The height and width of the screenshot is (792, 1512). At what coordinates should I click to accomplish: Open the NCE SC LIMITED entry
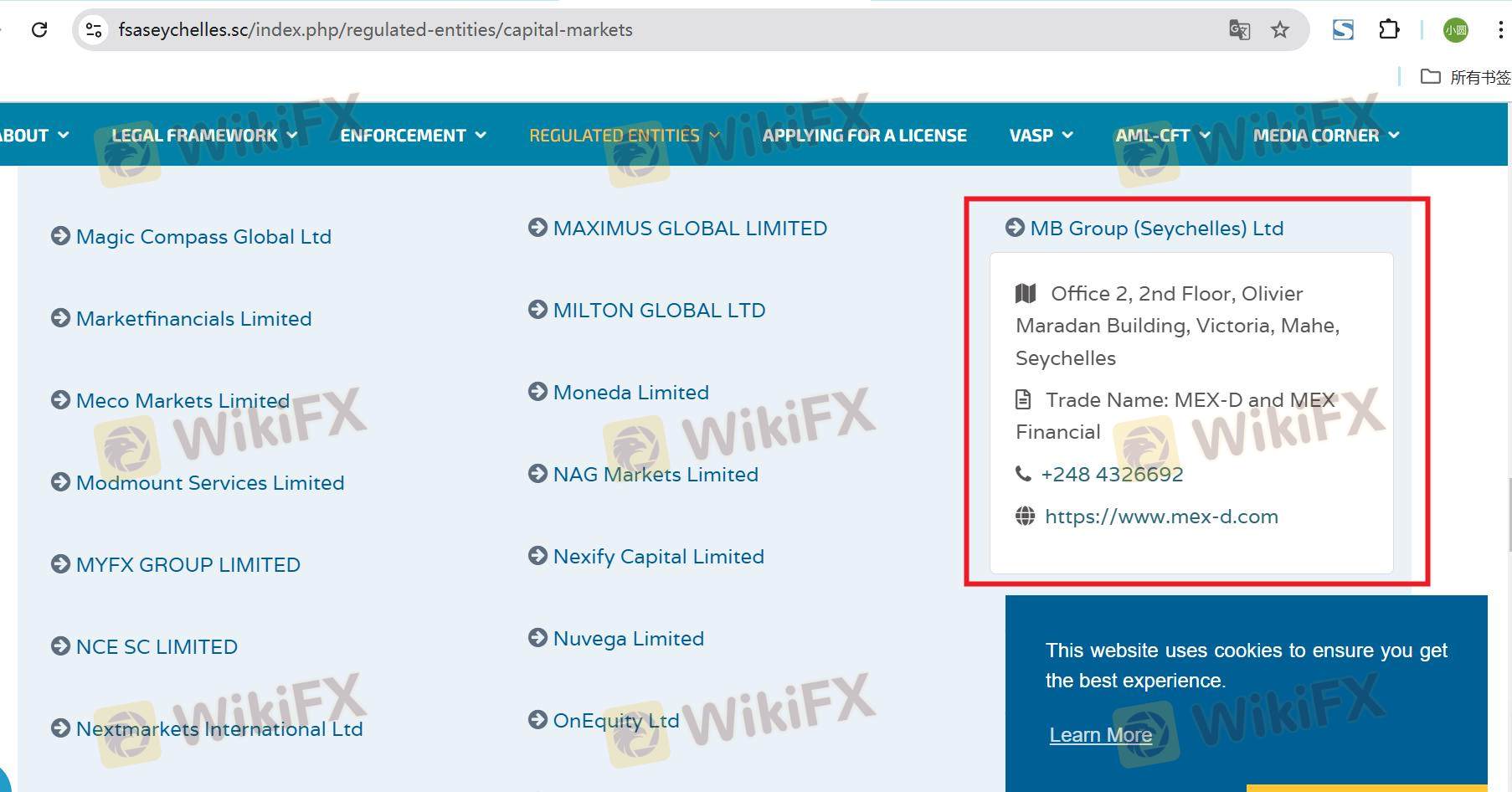(x=157, y=646)
